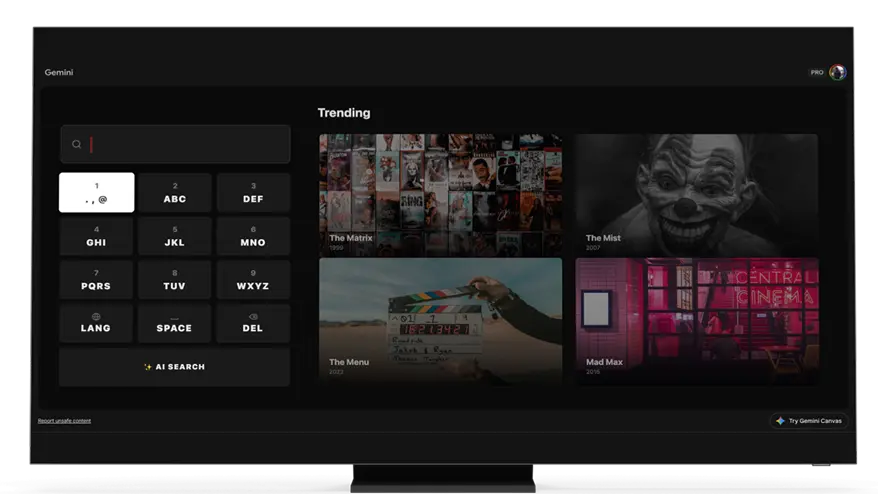Image resolution: width=878 pixels, height=494 pixels.
Task: Select The Matrix movie thumbnail
Action: click(440, 194)
